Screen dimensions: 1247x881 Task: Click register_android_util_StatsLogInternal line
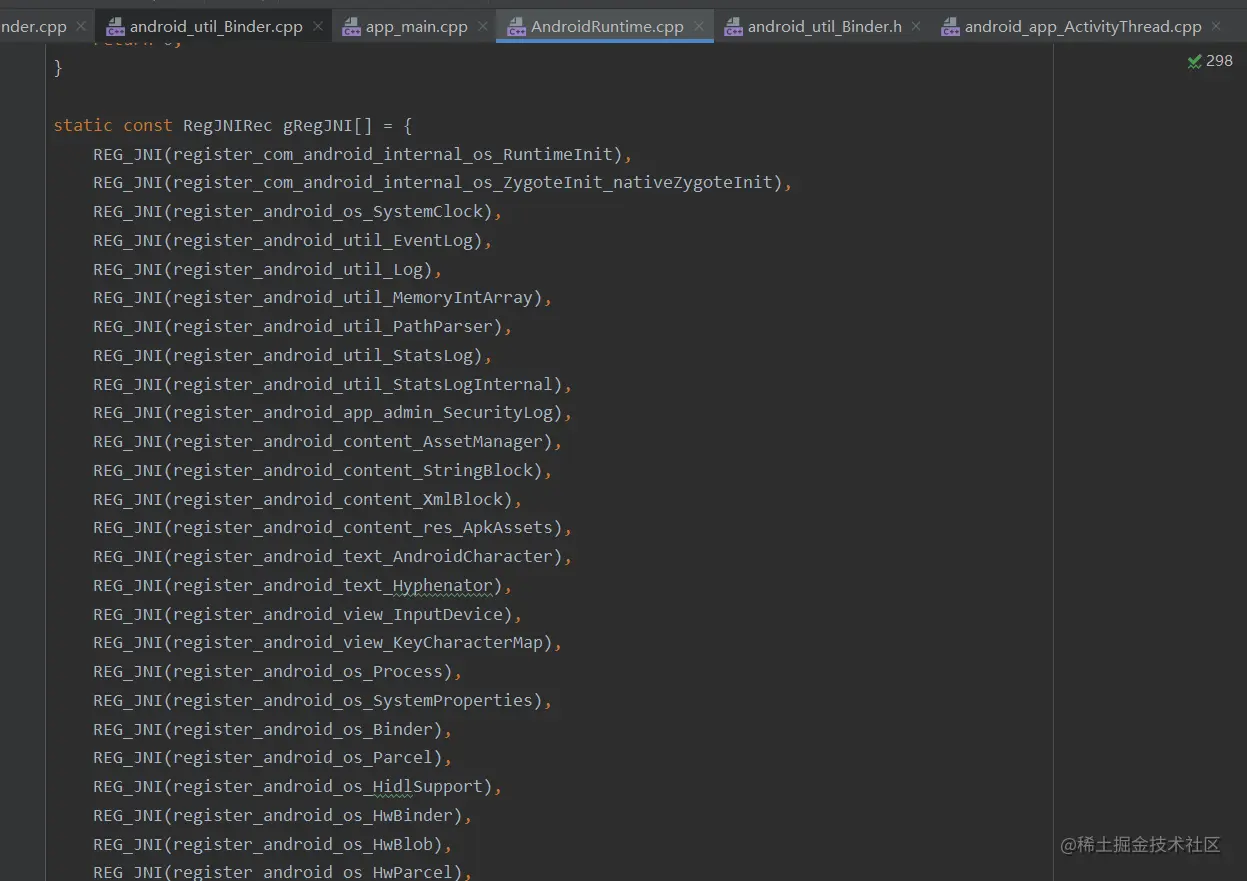pyautogui.click(x=333, y=384)
